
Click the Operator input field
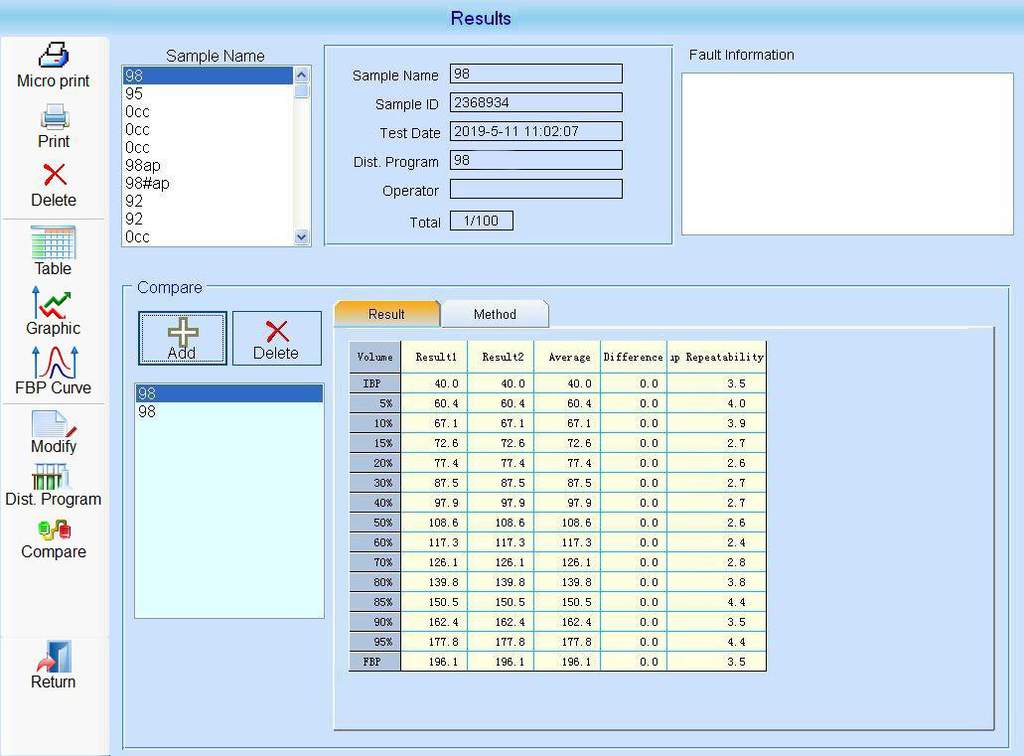coord(536,189)
